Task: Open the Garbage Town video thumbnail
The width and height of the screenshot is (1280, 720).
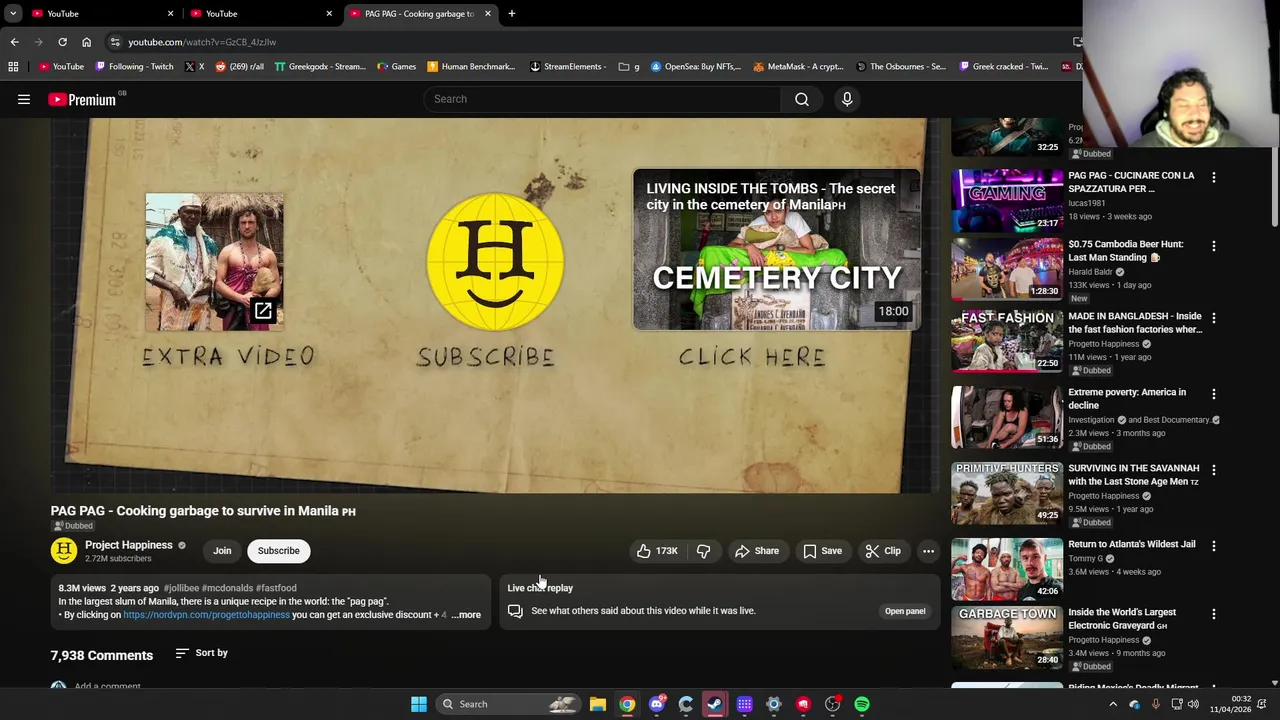Action: pos(1007,637)
